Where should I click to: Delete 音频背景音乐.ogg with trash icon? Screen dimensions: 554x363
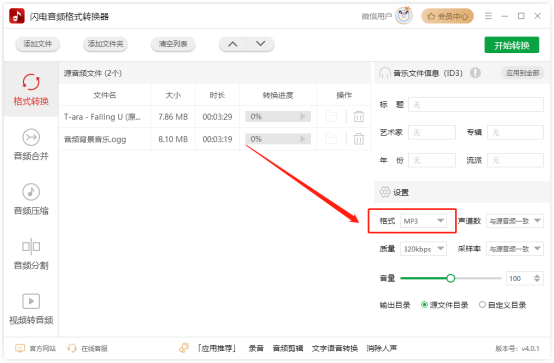pos(359,139)
